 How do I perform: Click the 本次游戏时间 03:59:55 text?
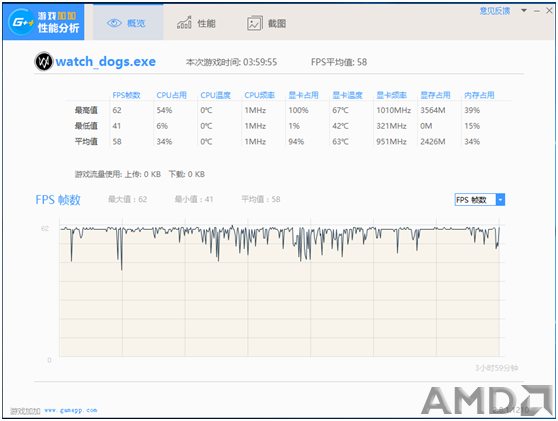(231, 62)
